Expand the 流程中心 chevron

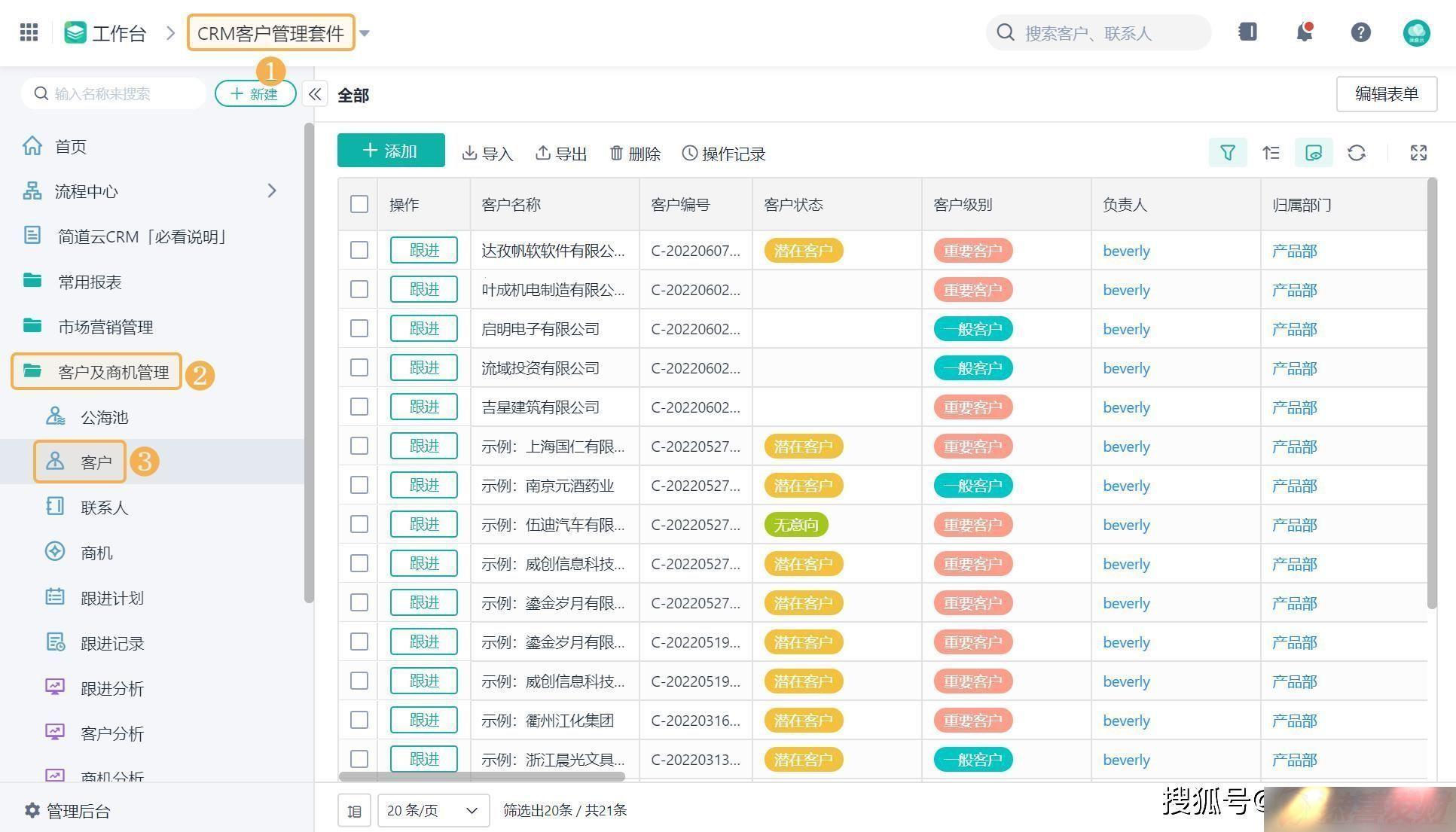pos(272,191)
